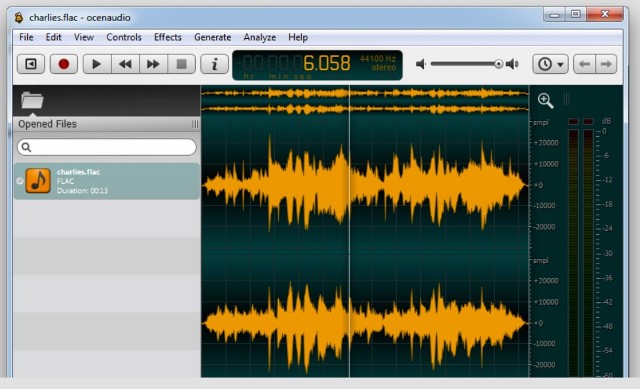Maximize the ocenaudio window
Screen dimensions: 640x389
point(576,15)
